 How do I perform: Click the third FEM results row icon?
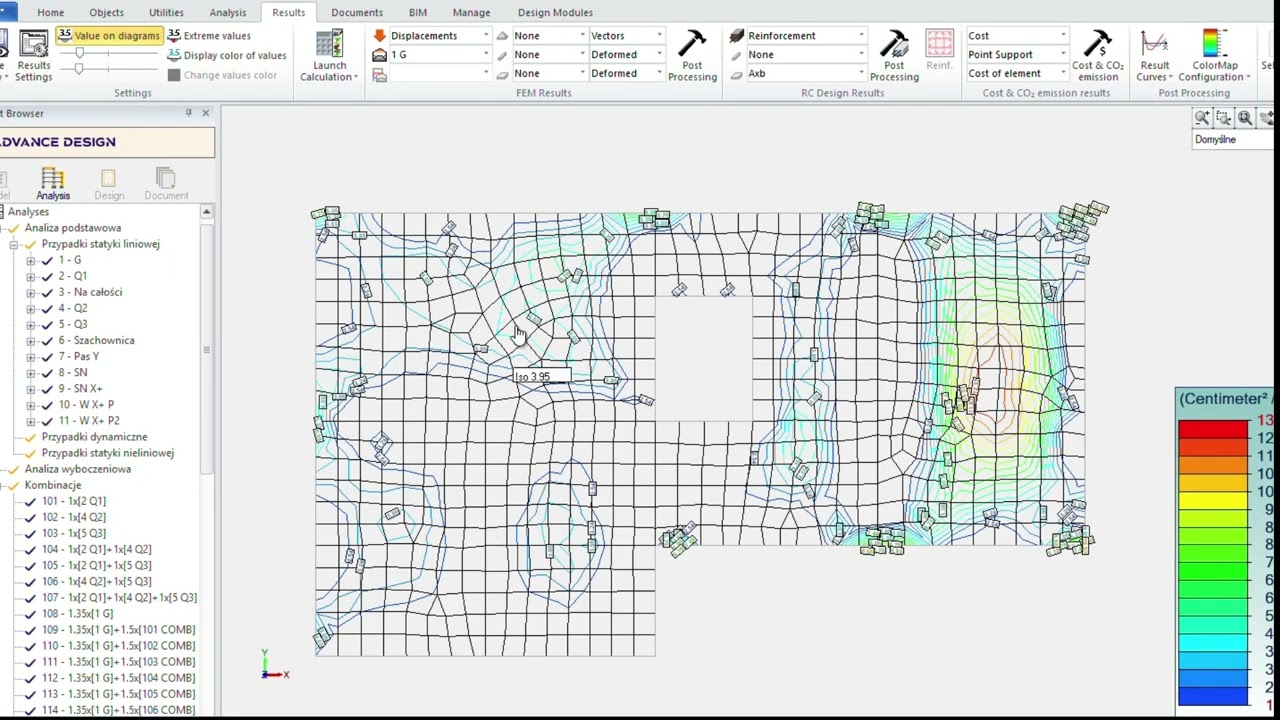tap(379, 75)
